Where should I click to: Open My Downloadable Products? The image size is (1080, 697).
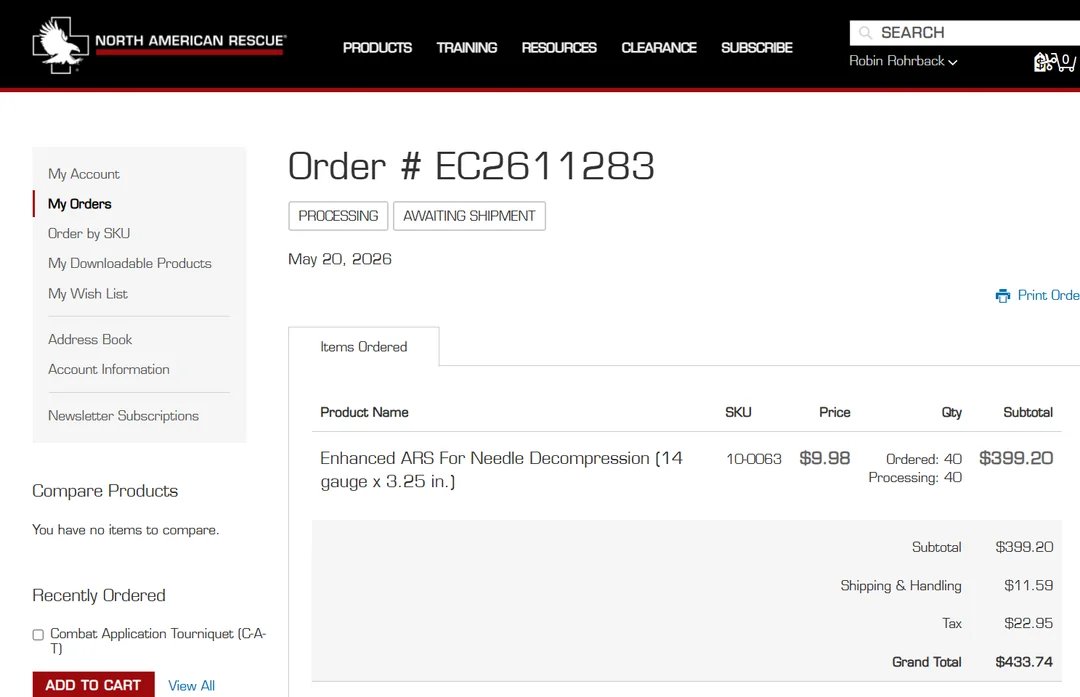129,263
